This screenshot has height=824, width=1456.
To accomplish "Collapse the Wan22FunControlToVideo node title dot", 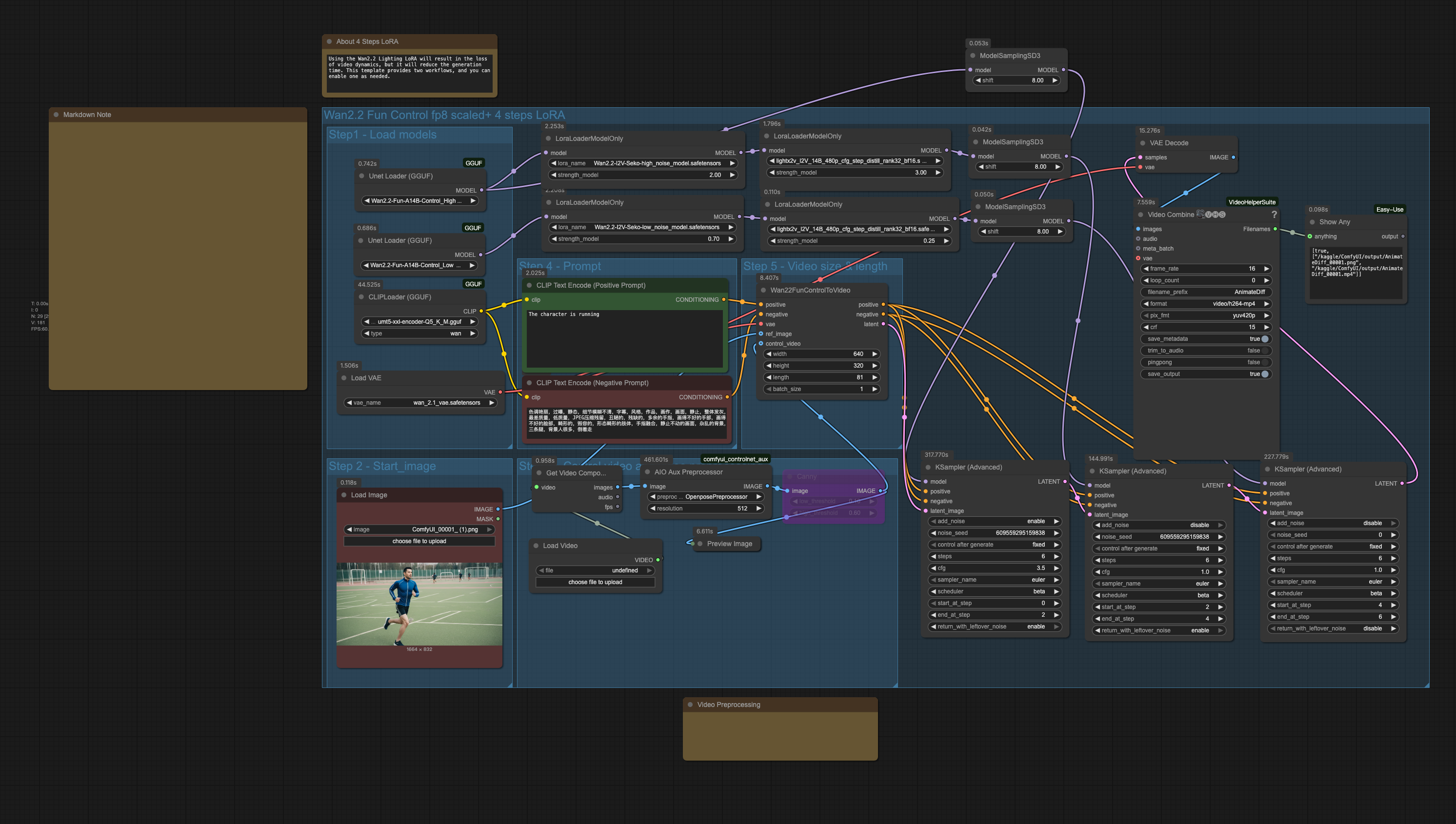I will click(x=764, y=290).
